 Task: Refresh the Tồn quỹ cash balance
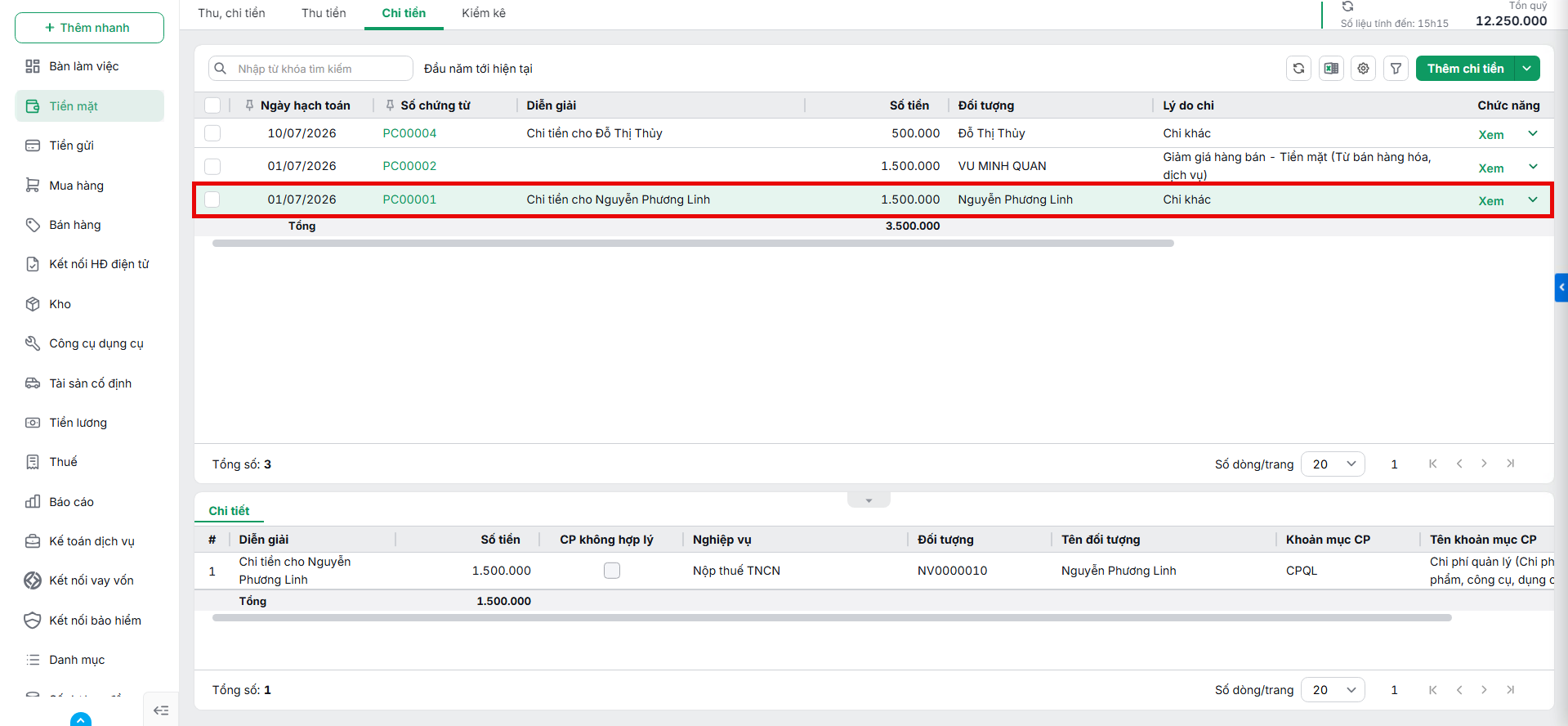(x=1347, y=7)
